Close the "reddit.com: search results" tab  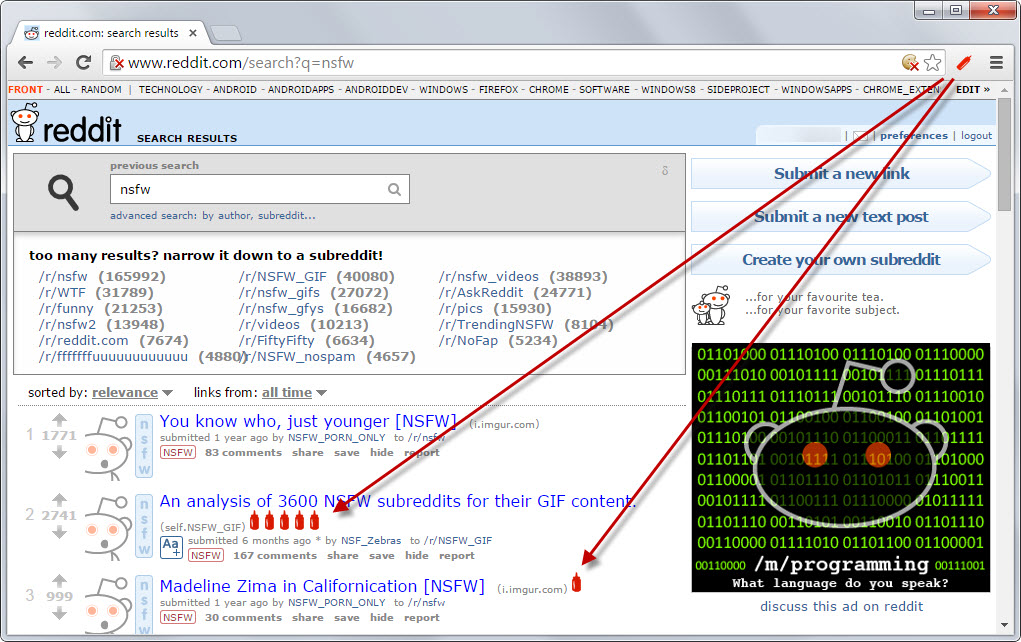(193, 33)
